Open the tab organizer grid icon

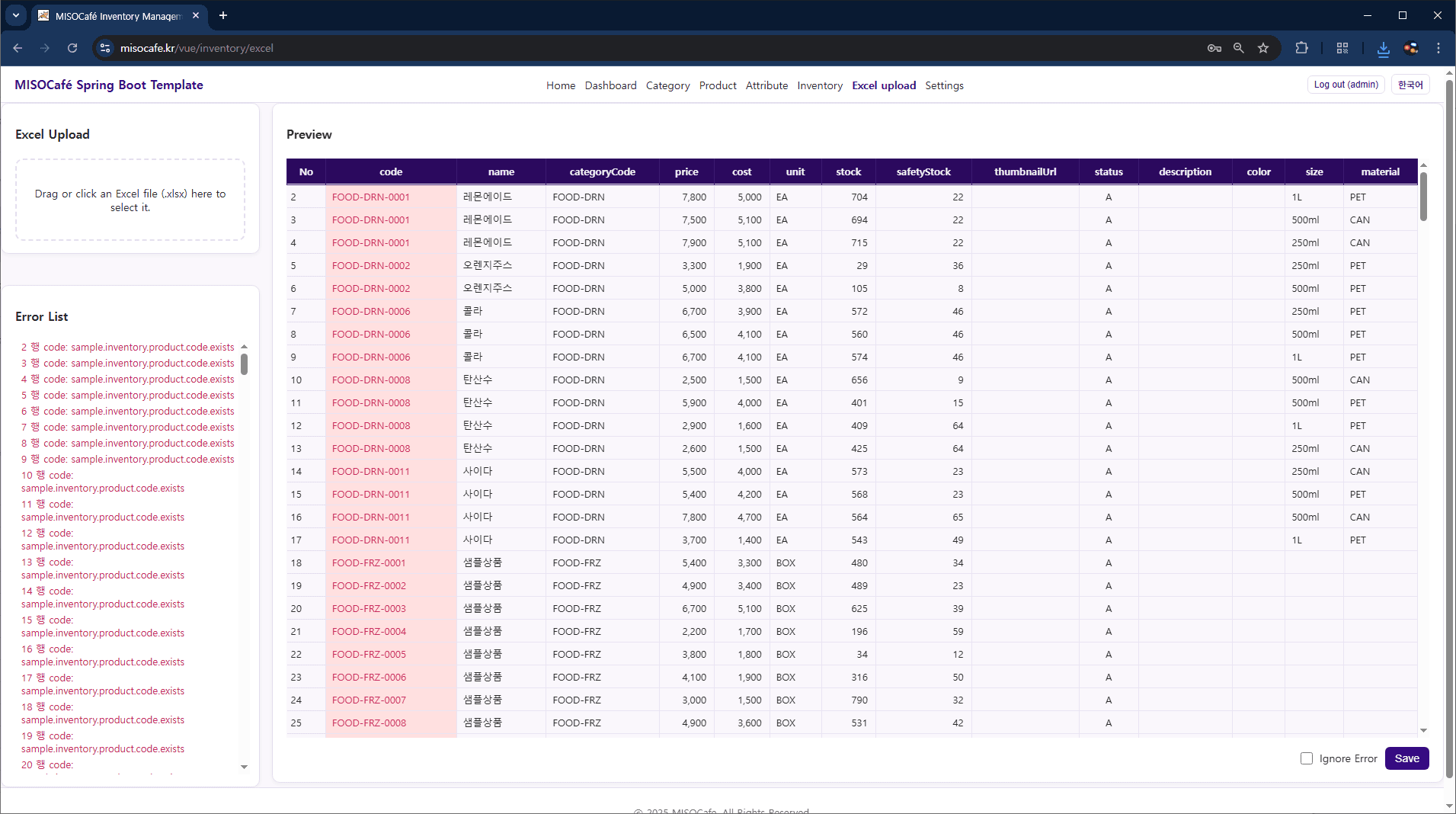point(1342,48)
